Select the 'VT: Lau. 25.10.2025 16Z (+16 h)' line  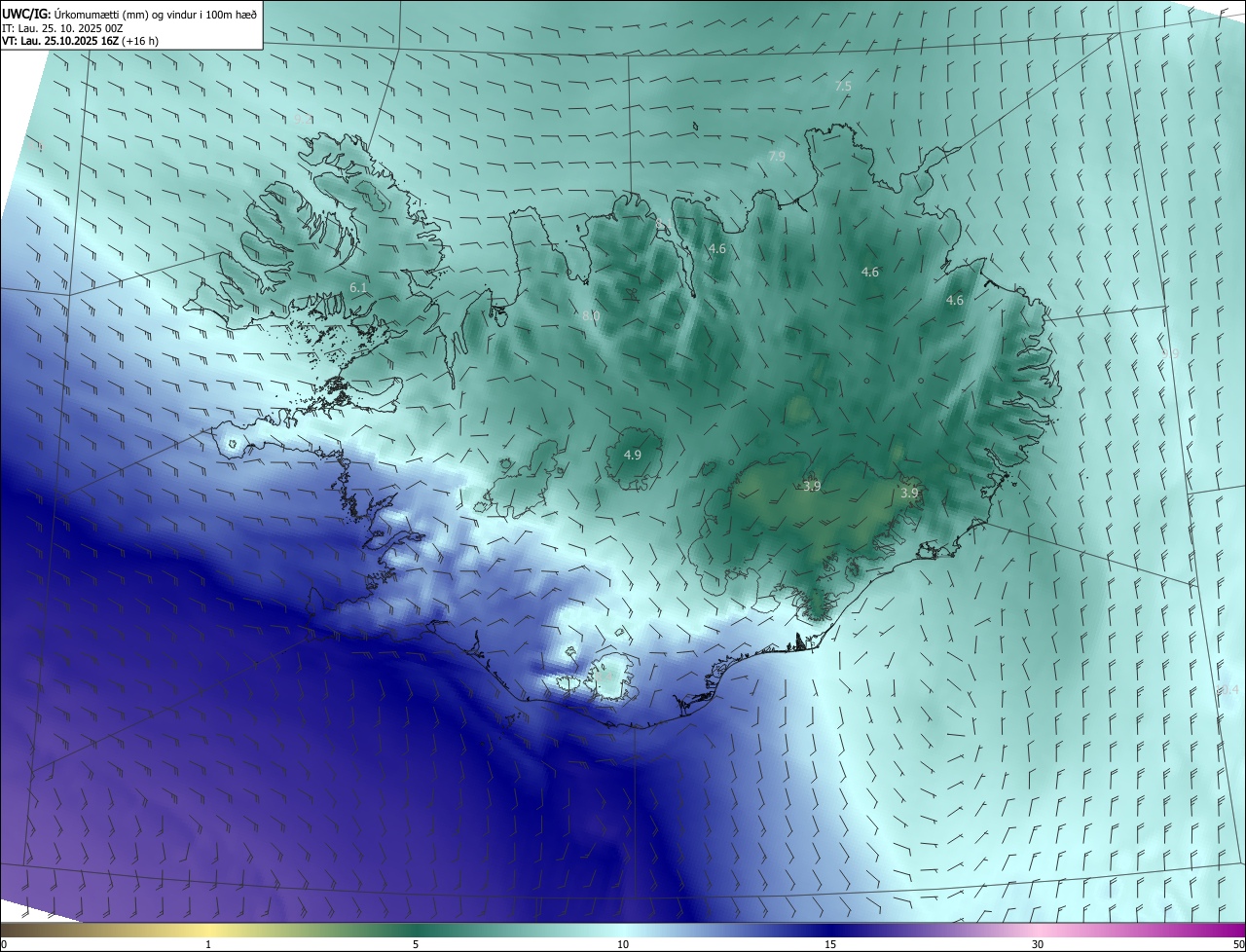pos(80,41)
